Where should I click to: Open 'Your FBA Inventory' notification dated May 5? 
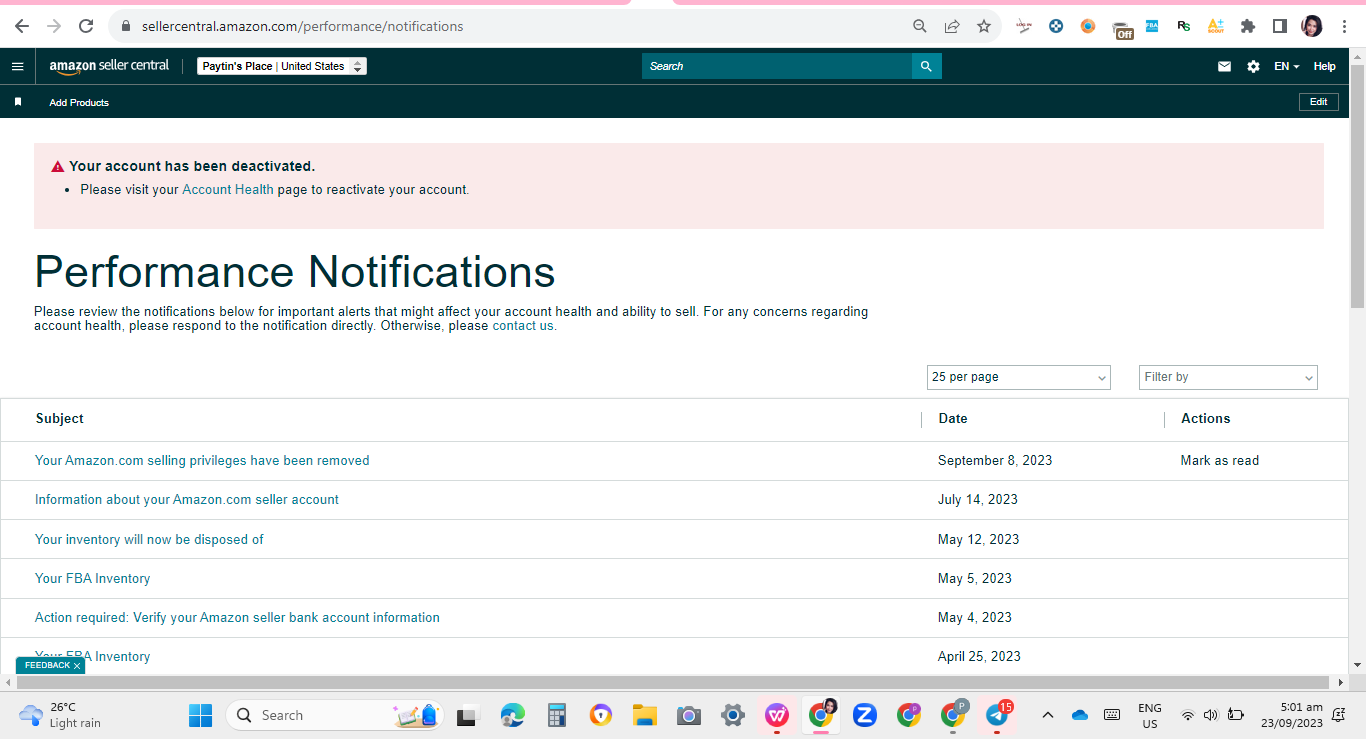pyautogui.click(x=92, y=579)
